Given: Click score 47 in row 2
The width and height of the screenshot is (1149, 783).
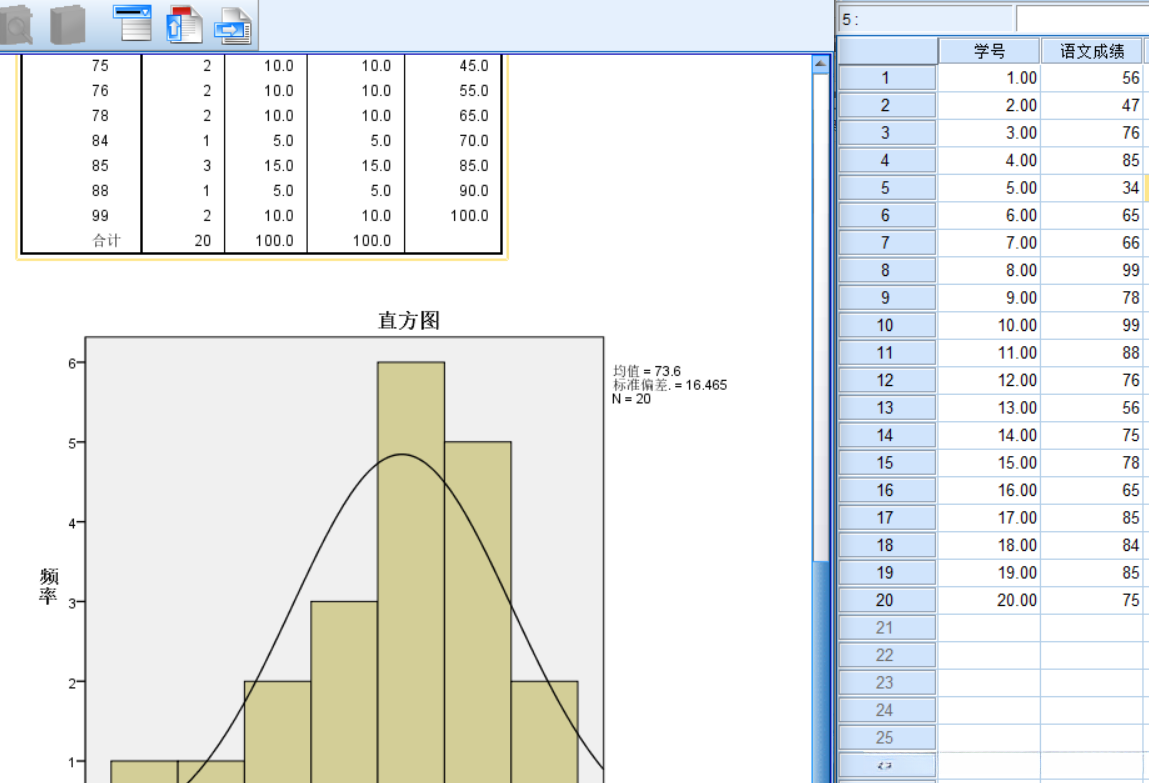Looking at the screenshot, I should coord(1092,105).
